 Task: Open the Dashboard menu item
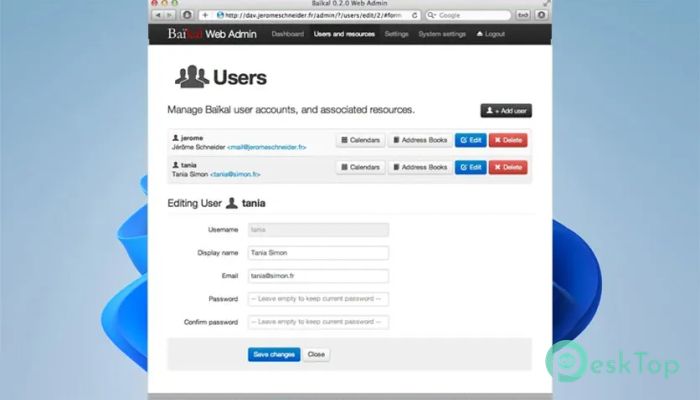288,34
